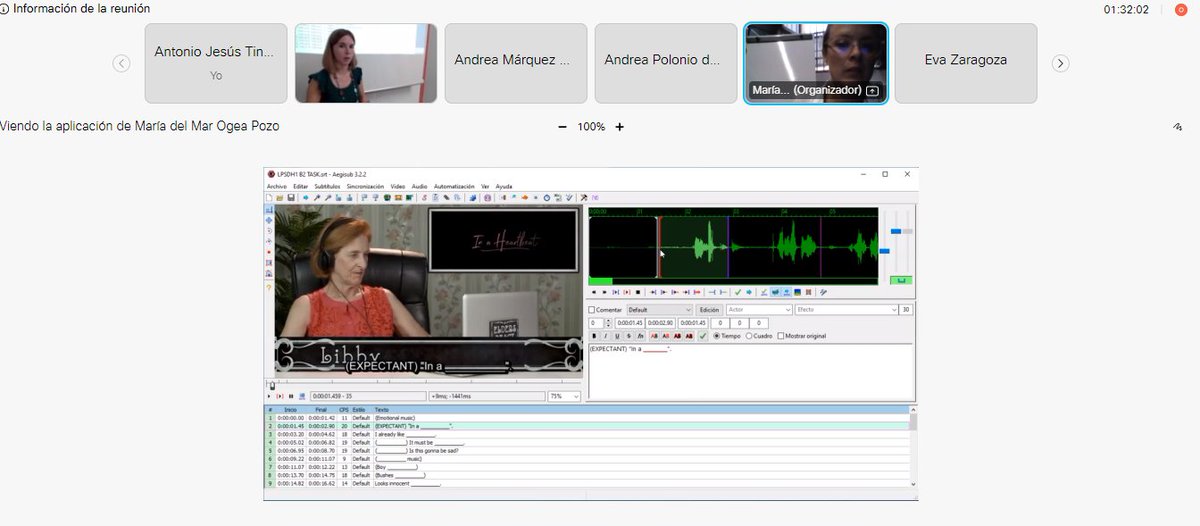
Task: Open Efecto combo box
Action: coord(846,310)
